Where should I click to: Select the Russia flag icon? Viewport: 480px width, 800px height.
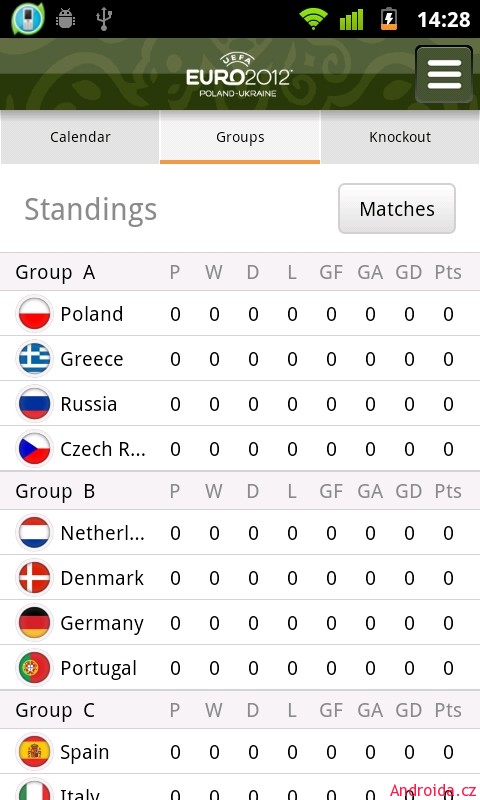34,404
